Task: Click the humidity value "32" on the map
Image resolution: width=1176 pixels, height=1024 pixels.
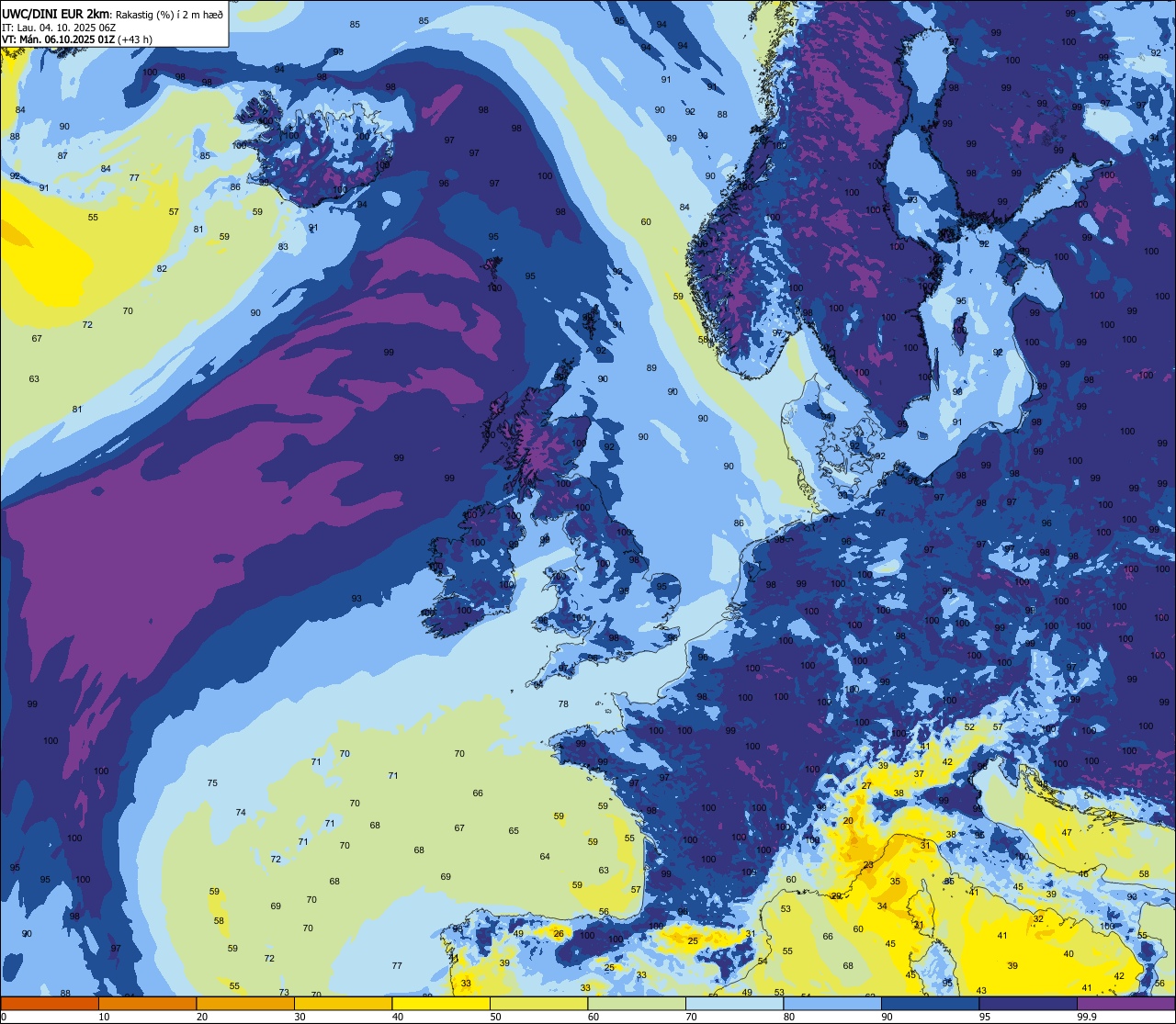Action: (x=1038, y=918)
